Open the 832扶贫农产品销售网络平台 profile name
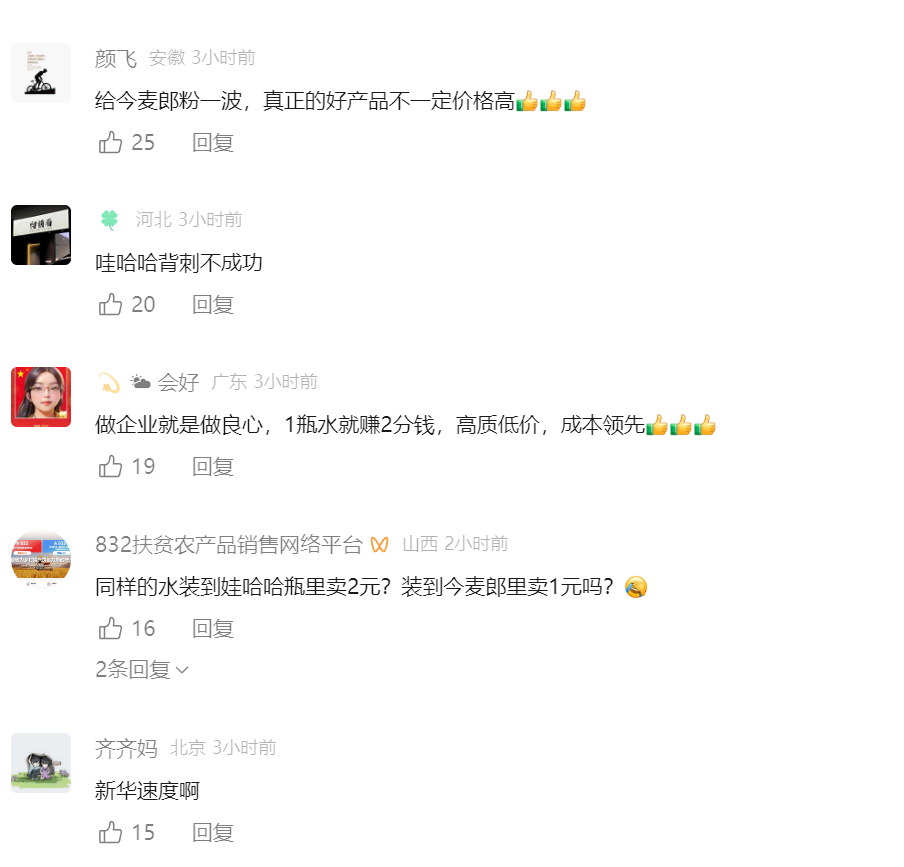The image size is (904, 867). tap(229, 544)
